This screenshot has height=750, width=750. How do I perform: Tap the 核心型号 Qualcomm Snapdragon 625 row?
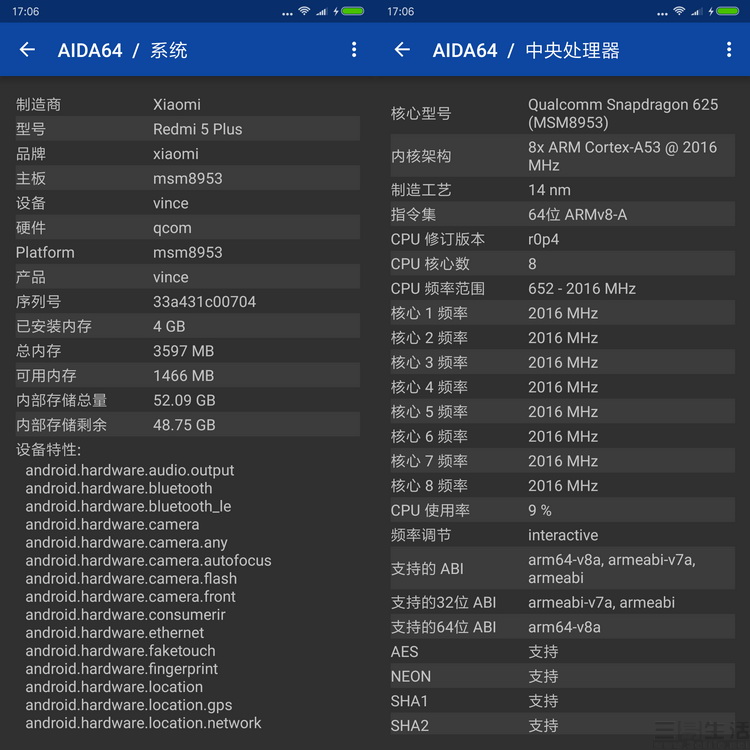562,113
